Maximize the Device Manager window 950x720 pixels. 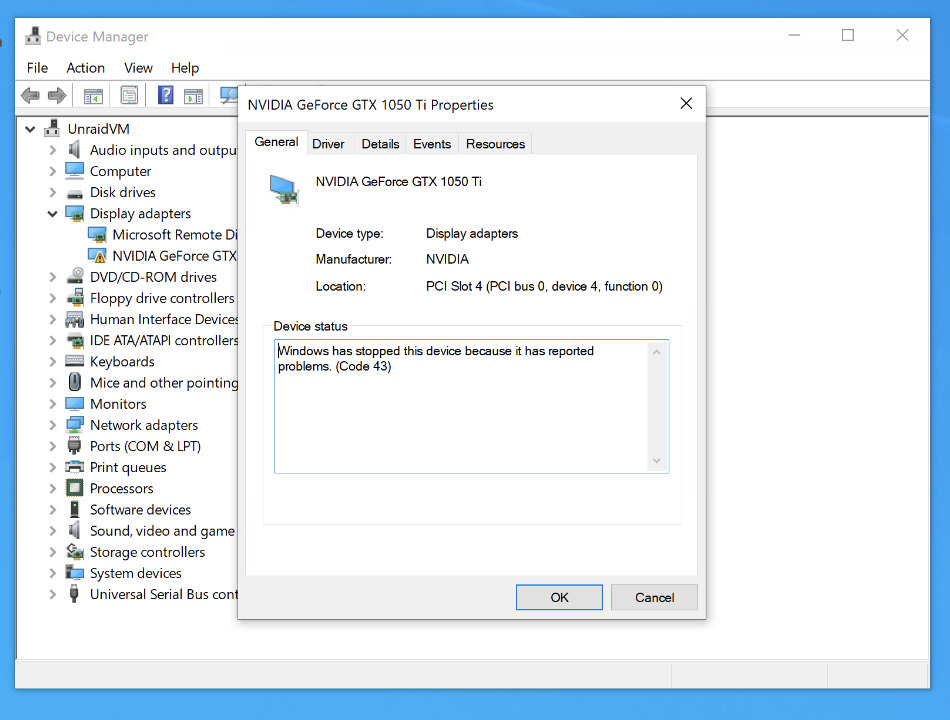tap(848, 35)
